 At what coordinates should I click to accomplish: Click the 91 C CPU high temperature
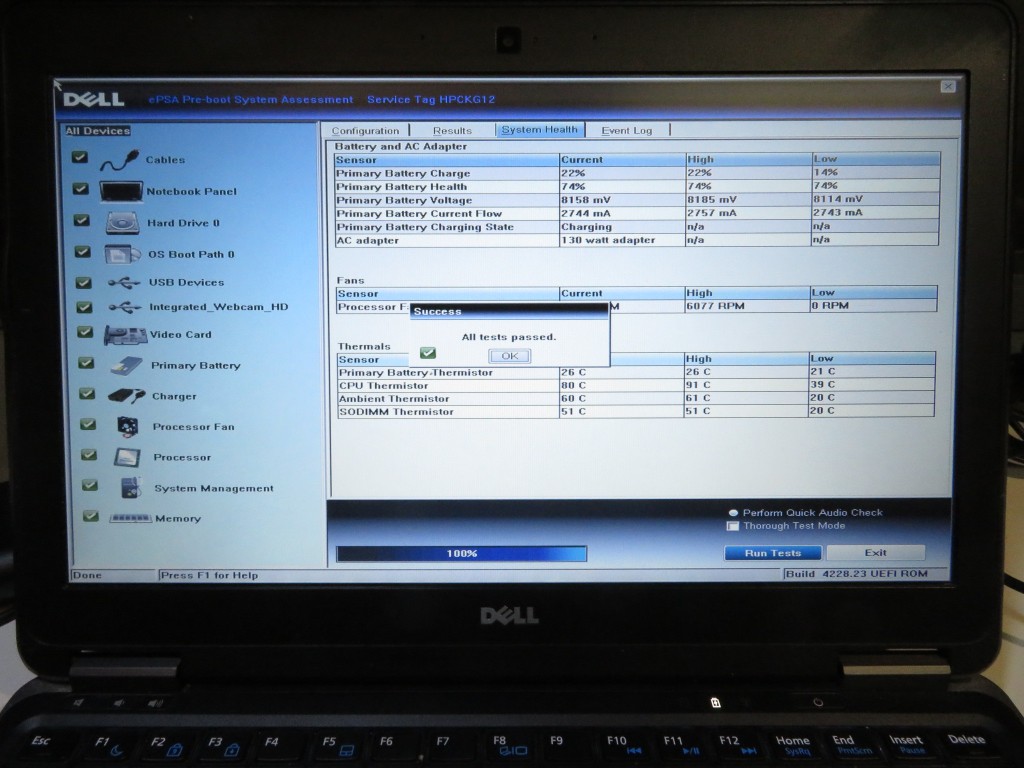point(698,385)
